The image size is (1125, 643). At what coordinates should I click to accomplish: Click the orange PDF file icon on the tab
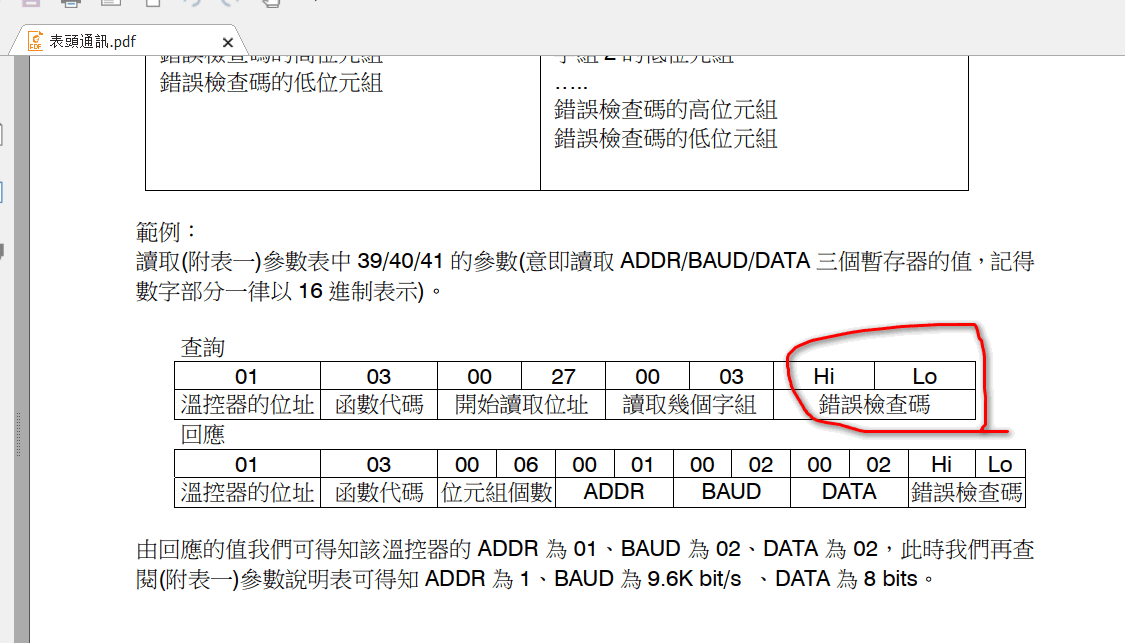(36, 42)
